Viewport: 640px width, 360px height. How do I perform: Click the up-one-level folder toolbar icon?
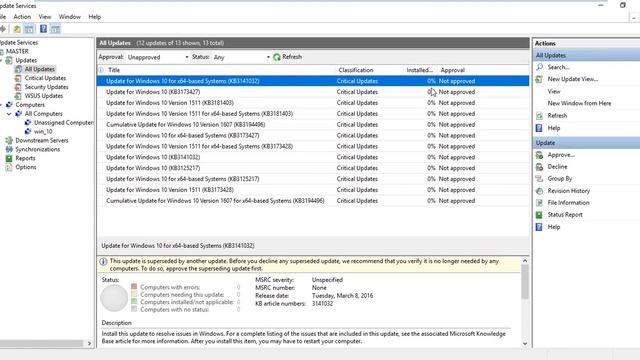pos(17,29)
